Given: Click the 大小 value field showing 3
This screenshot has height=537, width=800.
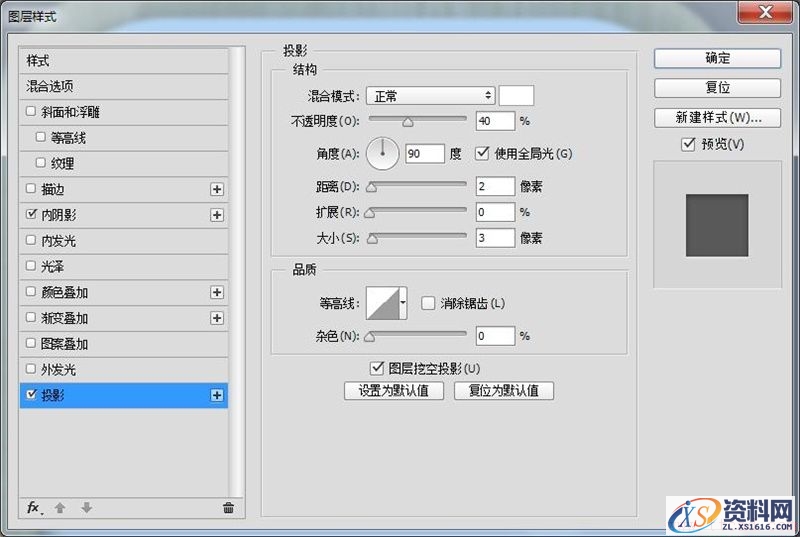Looking at the screenshot, I should [x=495, y=238].
